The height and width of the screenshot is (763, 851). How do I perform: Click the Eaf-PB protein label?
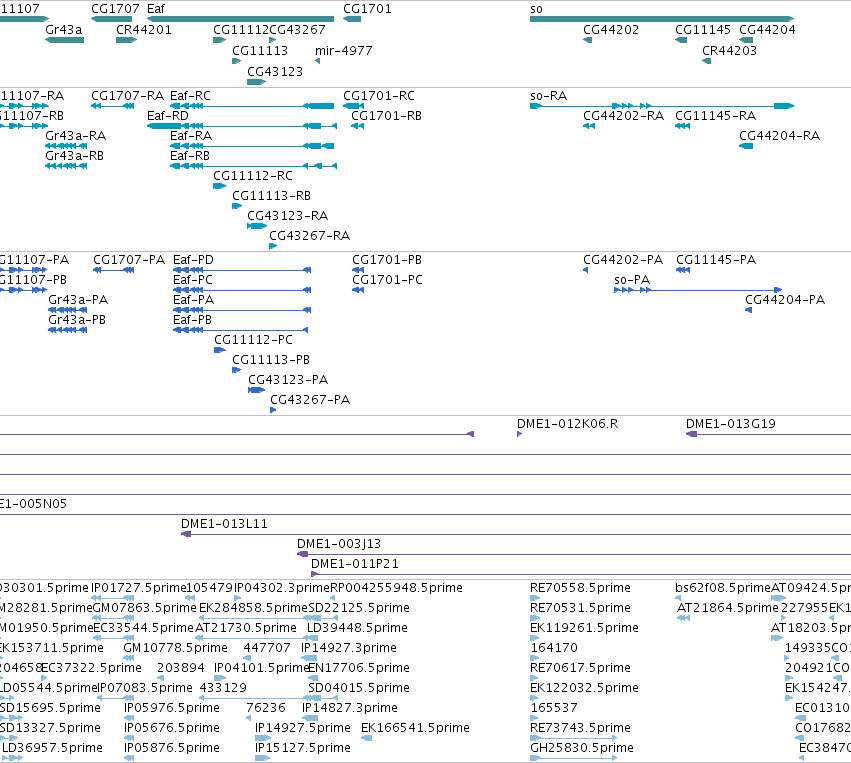pos(193,320)
